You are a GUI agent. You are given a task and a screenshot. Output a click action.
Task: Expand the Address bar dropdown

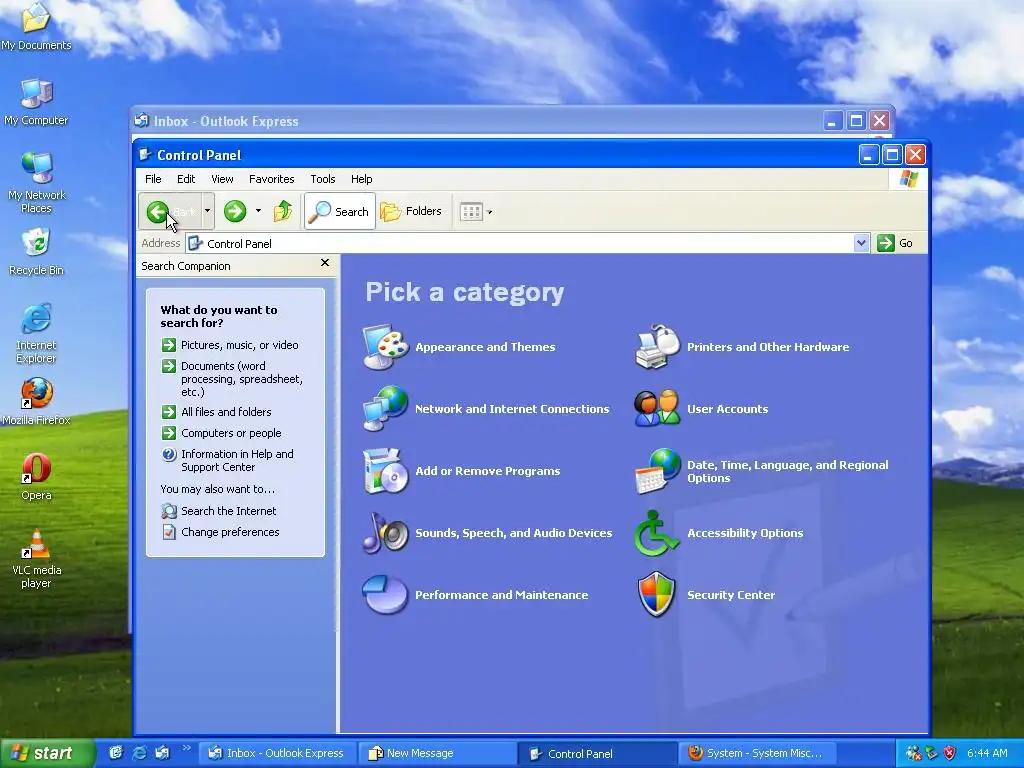861,243
